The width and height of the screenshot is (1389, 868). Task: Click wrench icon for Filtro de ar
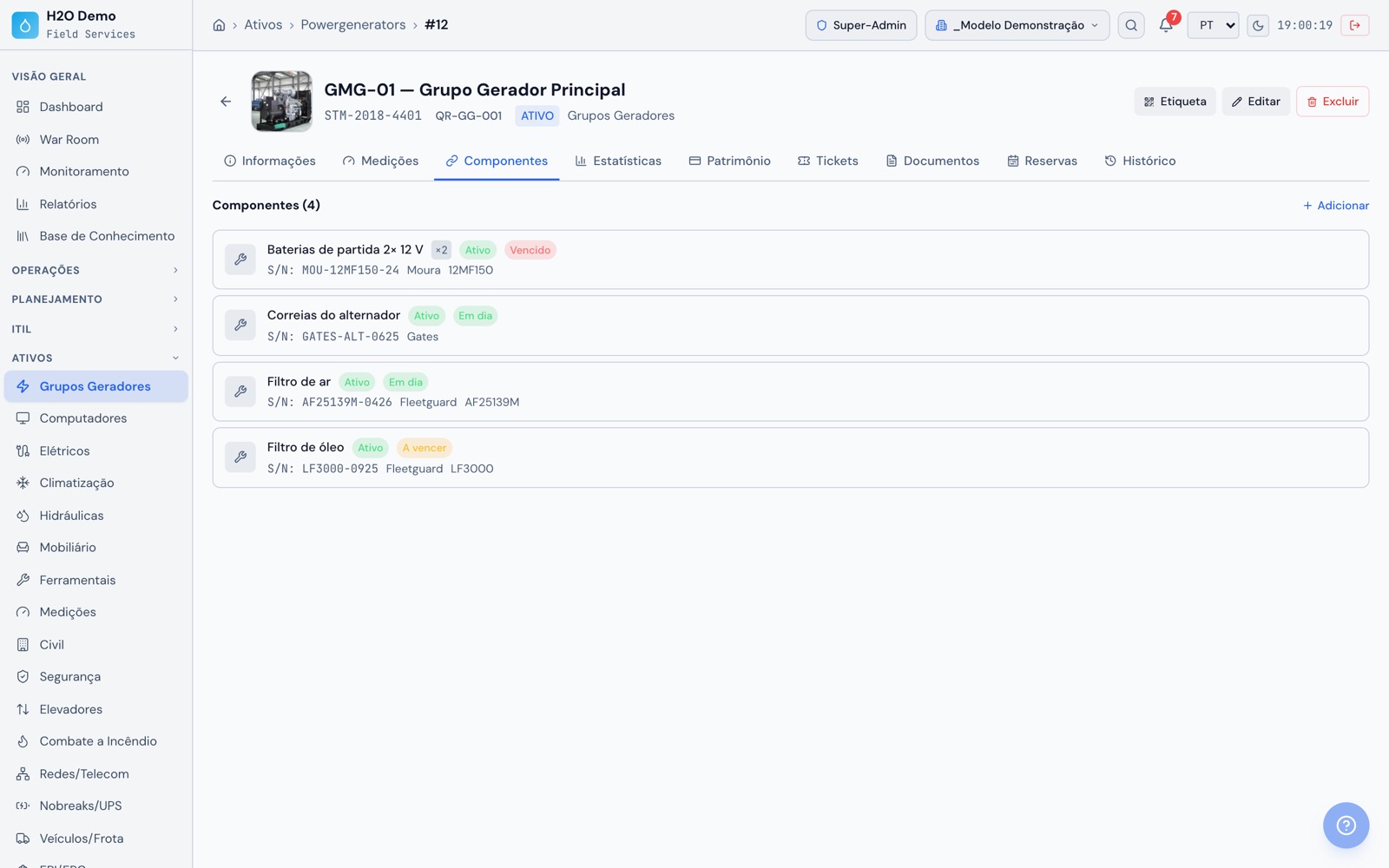240,391
